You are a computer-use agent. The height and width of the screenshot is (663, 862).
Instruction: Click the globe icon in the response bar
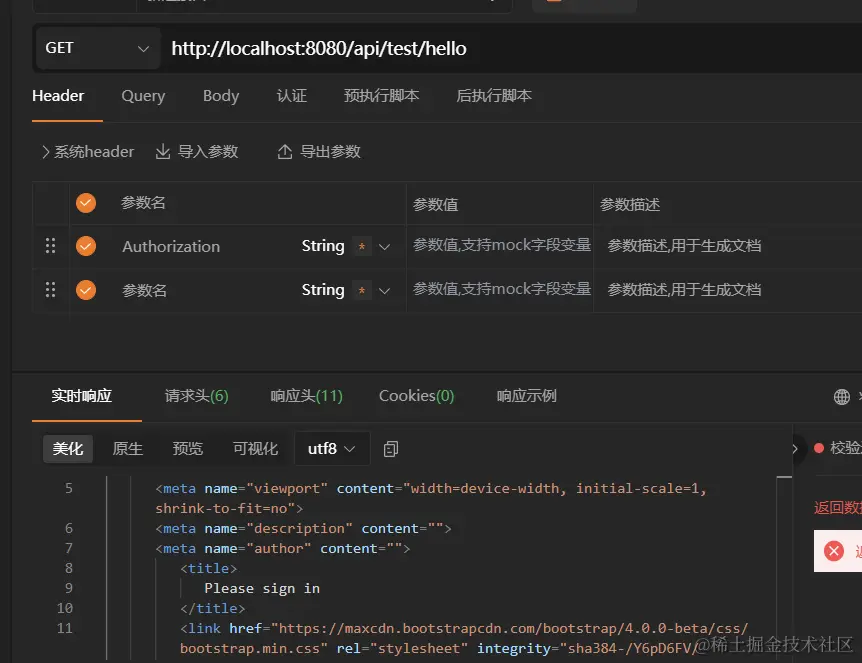(x=842, y=396)
